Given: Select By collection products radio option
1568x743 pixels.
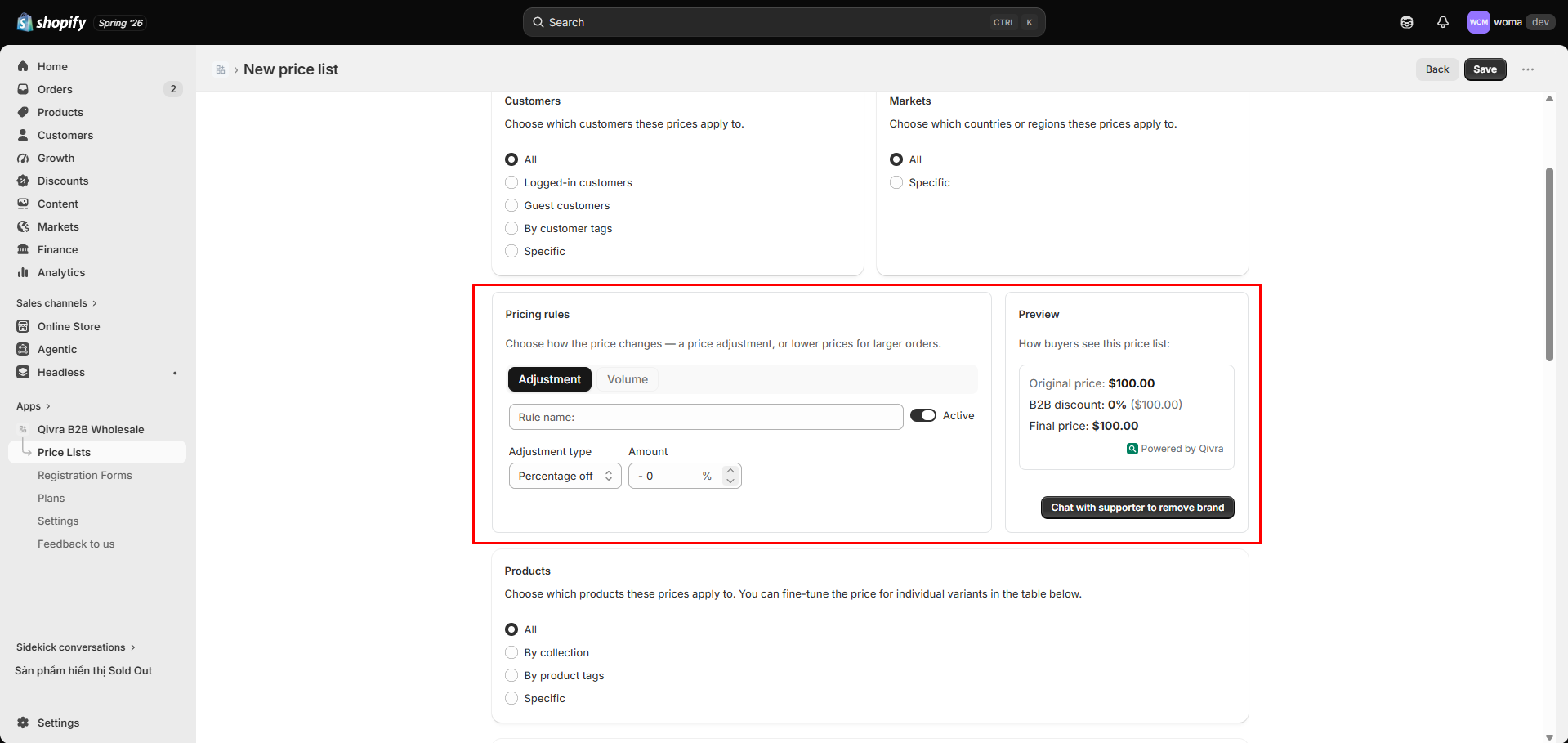Looking at the screenshot, I should click(511, 652).
